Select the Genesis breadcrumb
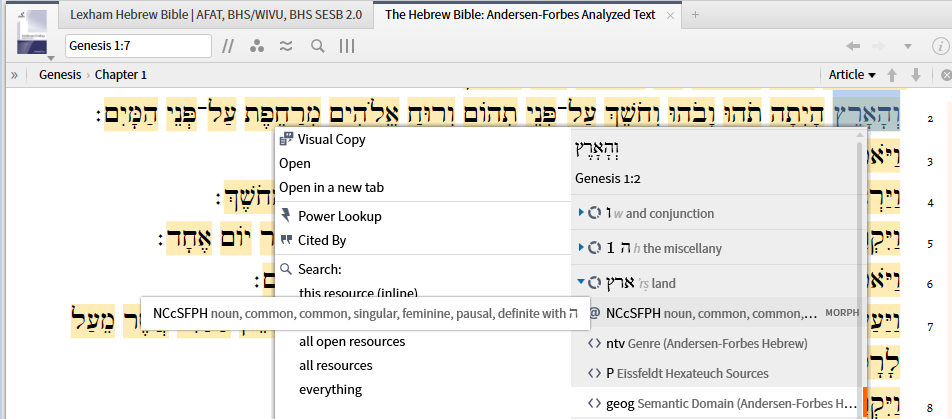Viewport: 952px width, 419px height. [x=60, y=75]
